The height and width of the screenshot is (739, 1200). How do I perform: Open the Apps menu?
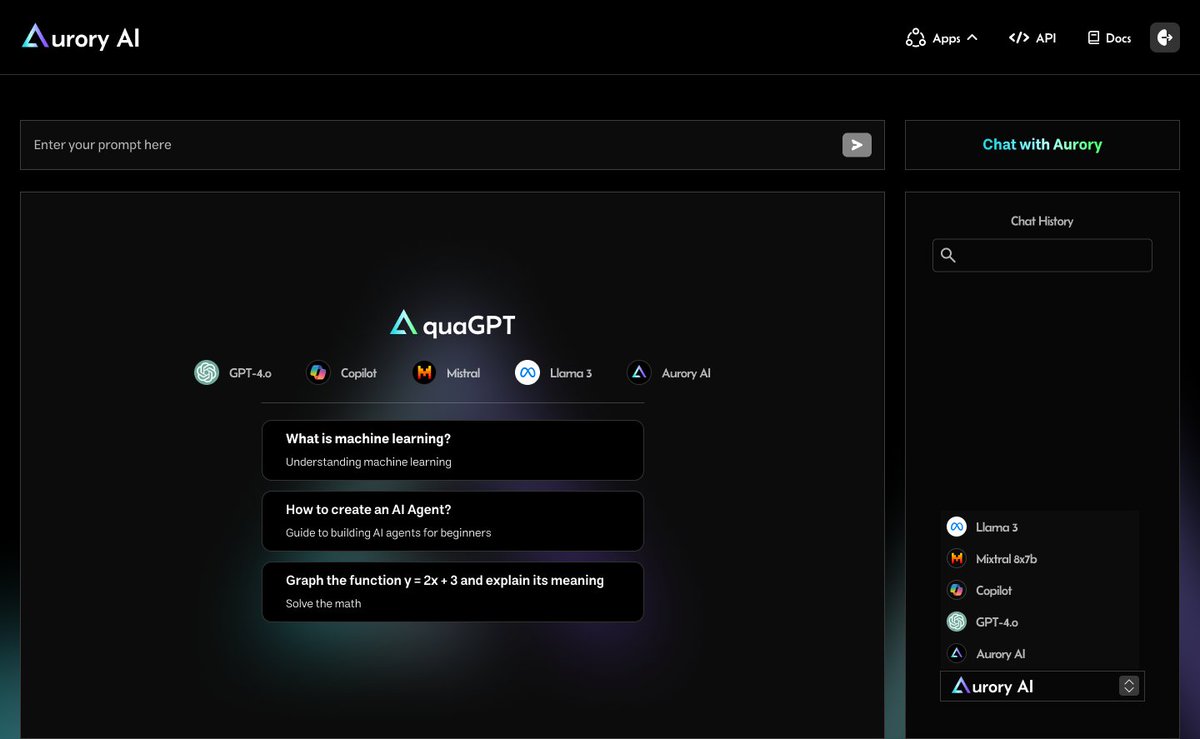pyautogui.click(x=941, y=38)
